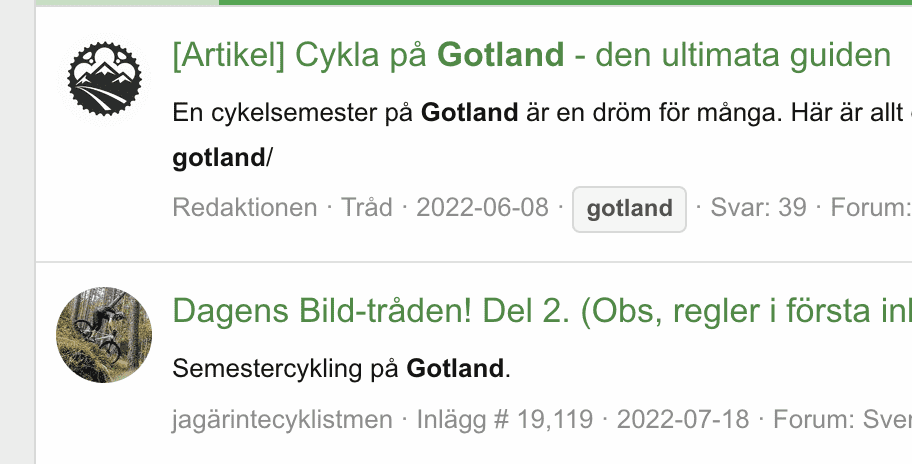Click the bold gotland/ URL fragment

click(222, 157)
